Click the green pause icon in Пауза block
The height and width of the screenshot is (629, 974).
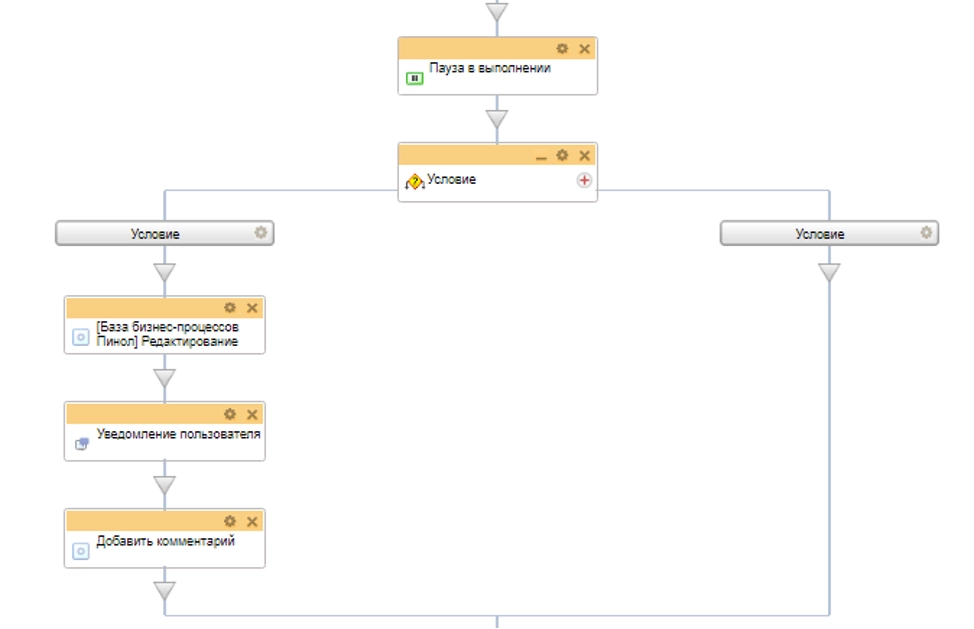pos(414,77)
